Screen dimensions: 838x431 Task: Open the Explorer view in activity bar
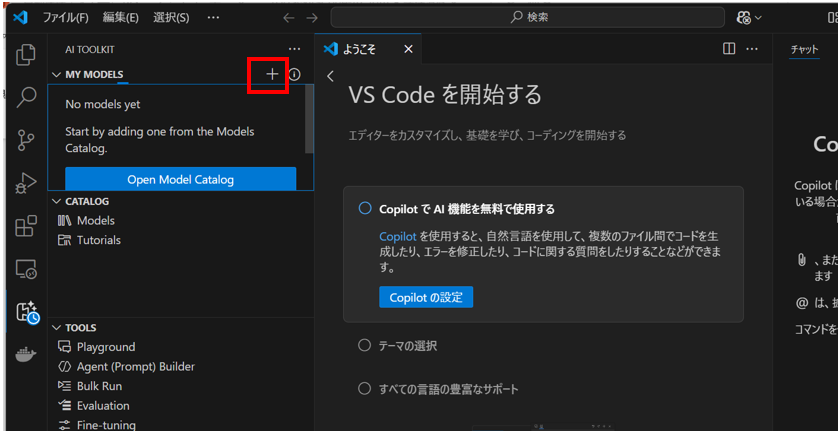point(26,56)
